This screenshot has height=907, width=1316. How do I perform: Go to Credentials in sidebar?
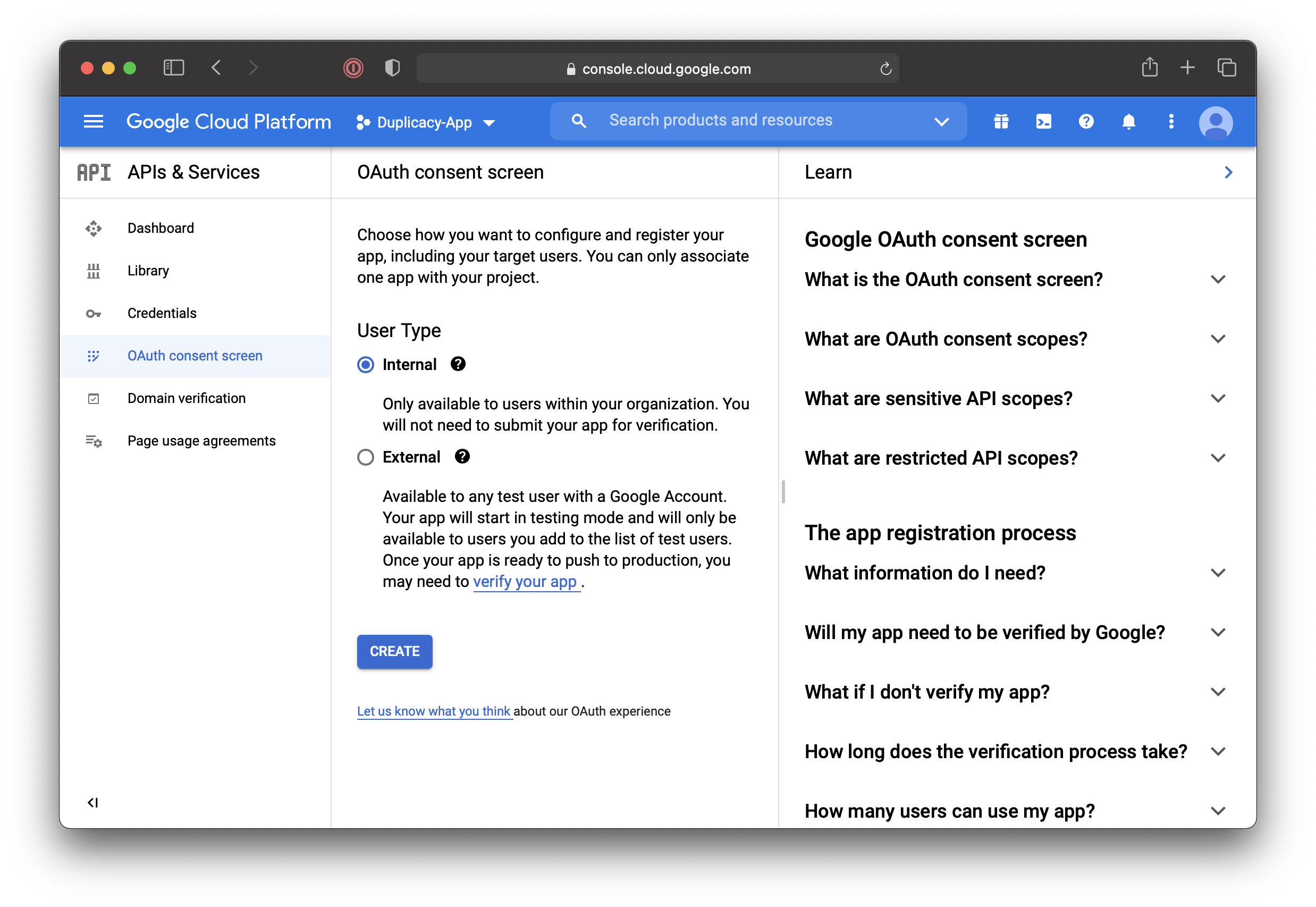point(162,313)
